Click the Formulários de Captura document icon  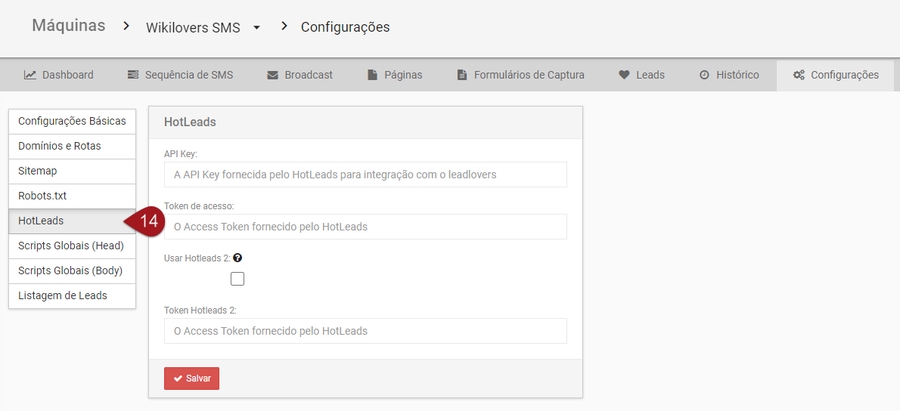[462, 75]
